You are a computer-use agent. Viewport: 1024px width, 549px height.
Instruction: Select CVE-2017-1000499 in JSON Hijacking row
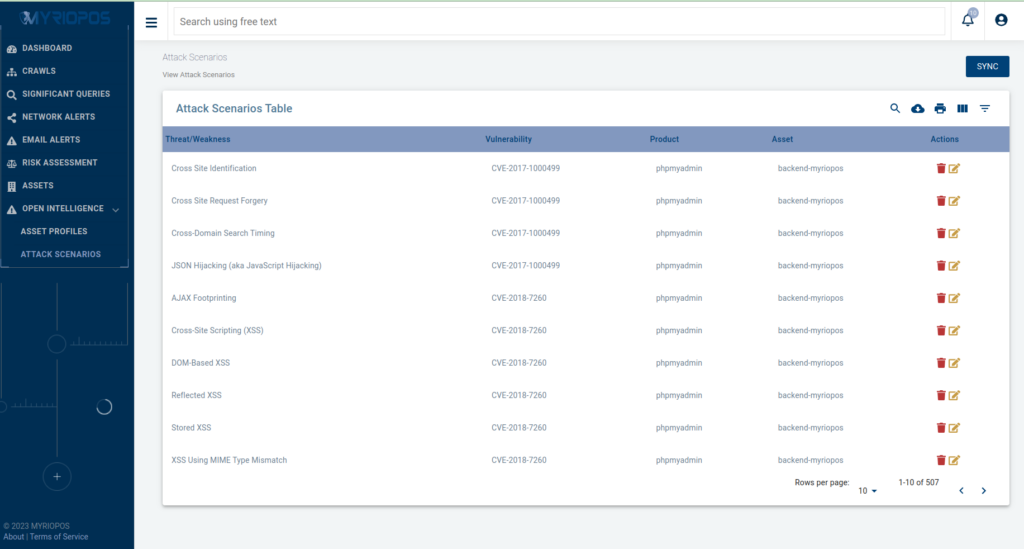pos(525,266)
